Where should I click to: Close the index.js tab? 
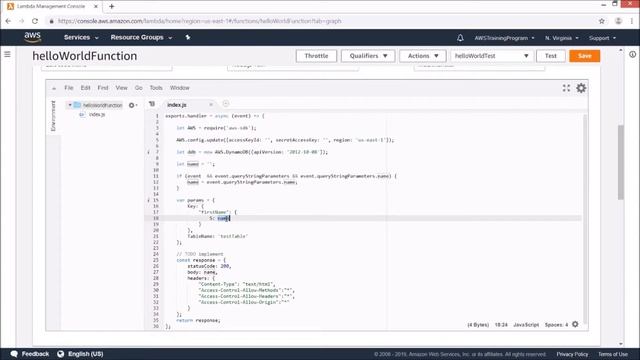pyautogui.click(x=211, y=105)
